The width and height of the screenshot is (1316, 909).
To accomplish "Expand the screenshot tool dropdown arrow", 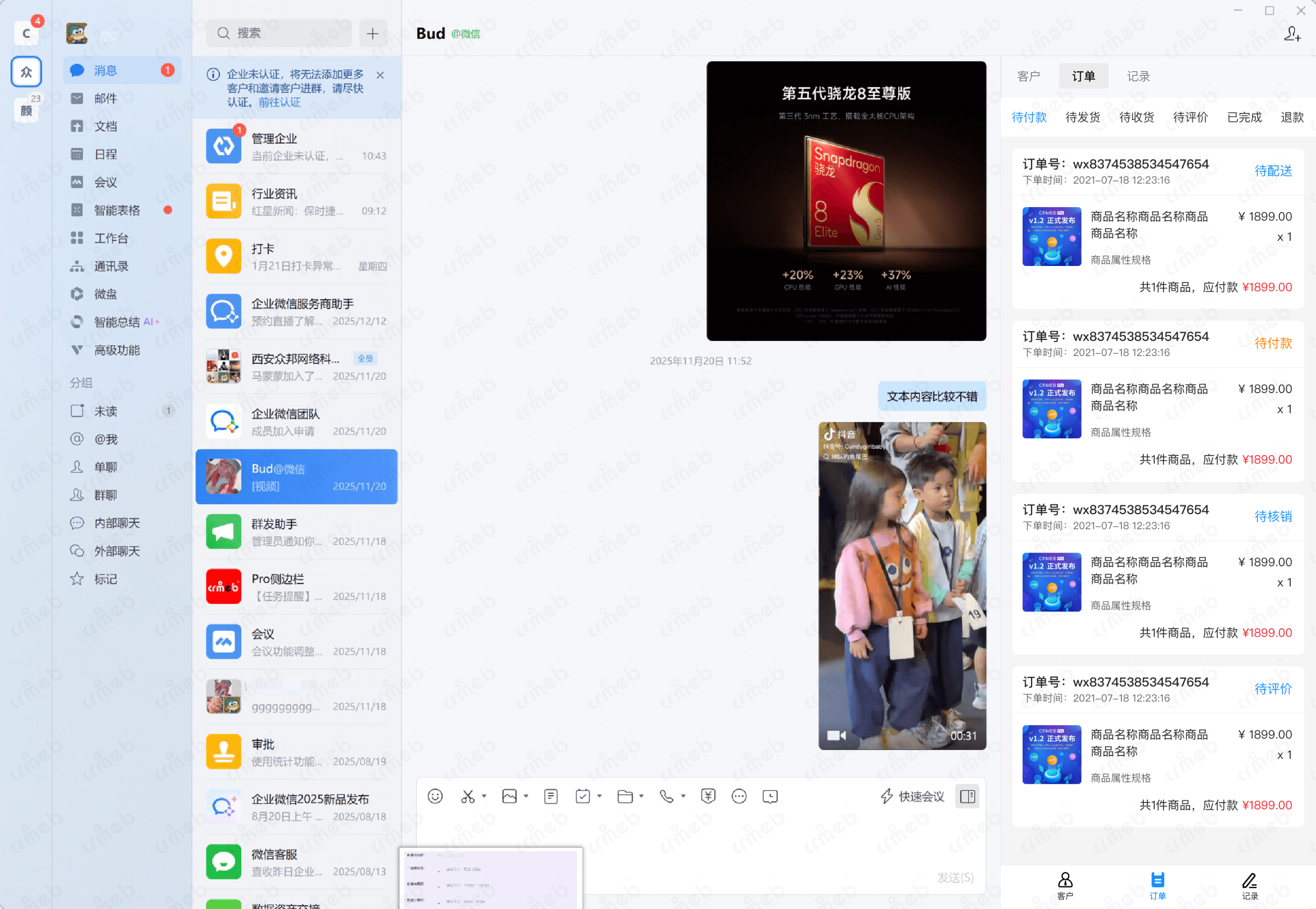I will 484,796.
